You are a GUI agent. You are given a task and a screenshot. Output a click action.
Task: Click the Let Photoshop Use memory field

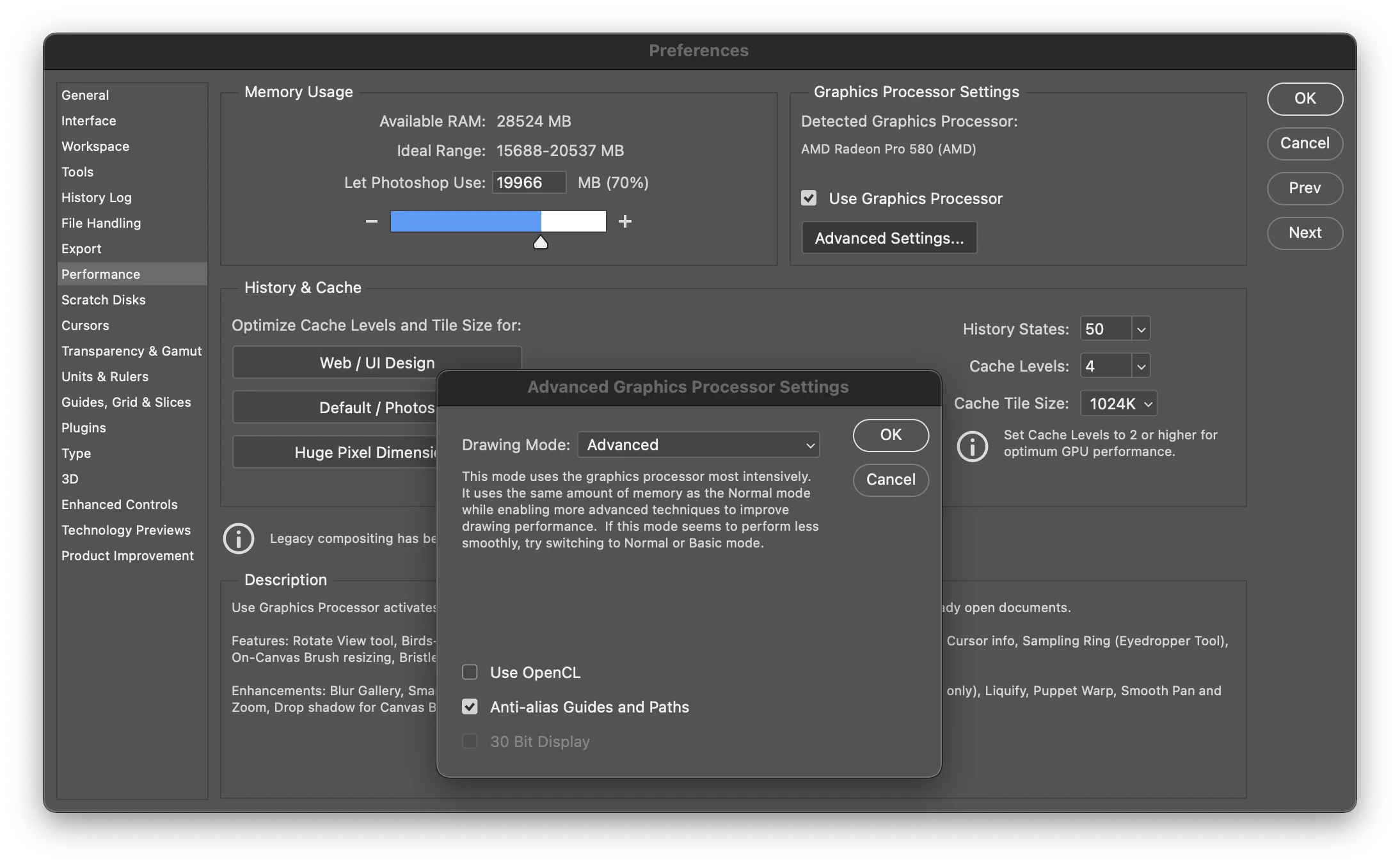[529, 183]
